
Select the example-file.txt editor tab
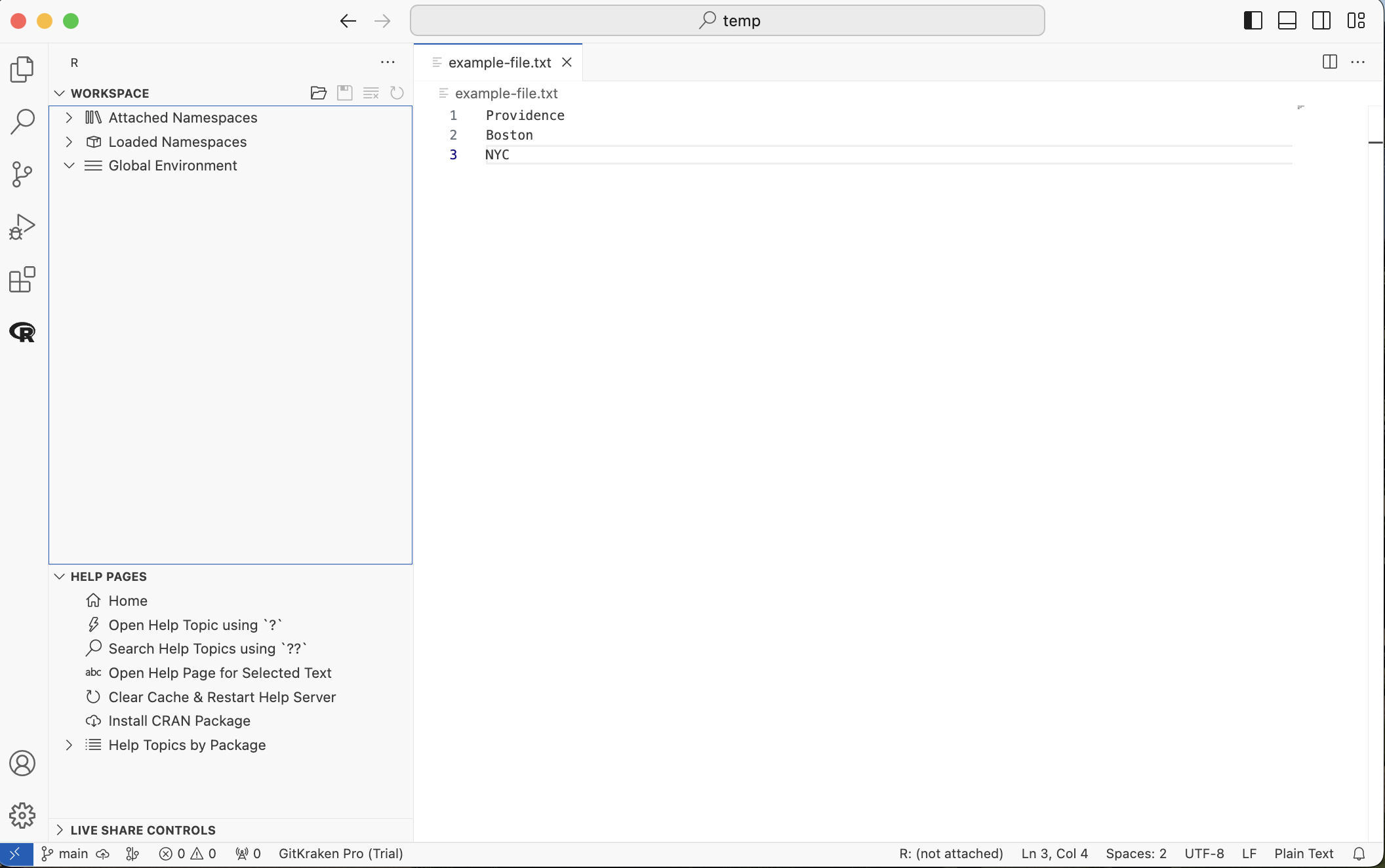(499, 63)
